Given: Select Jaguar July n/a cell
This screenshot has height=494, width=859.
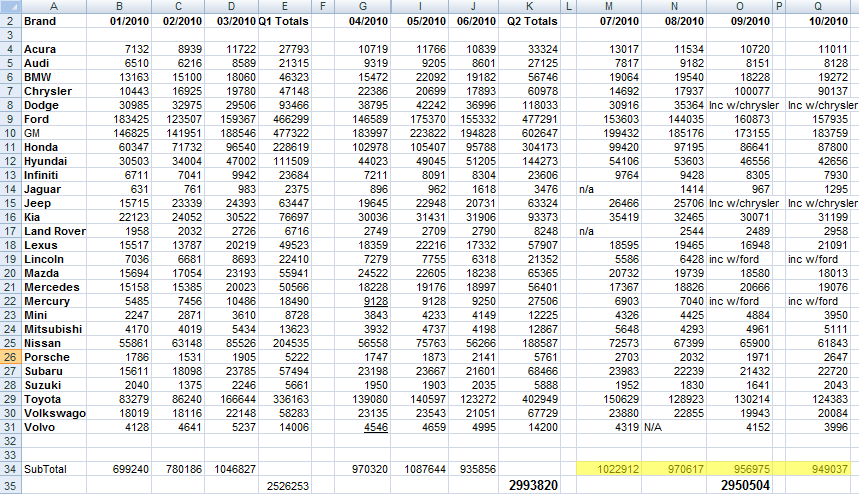Looking at the screenshot, I should point(609,189).
